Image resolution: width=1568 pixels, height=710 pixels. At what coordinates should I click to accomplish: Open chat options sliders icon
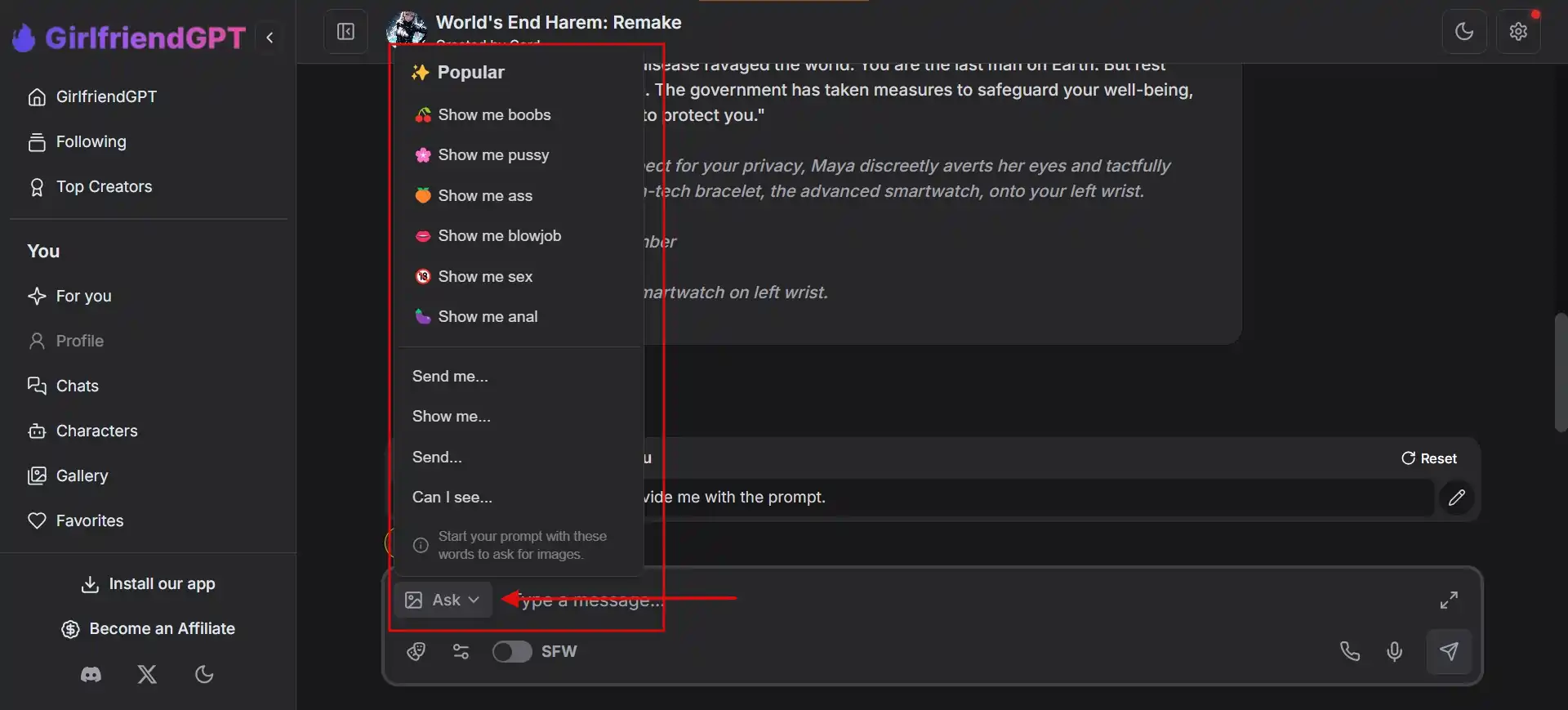(461, 651)
